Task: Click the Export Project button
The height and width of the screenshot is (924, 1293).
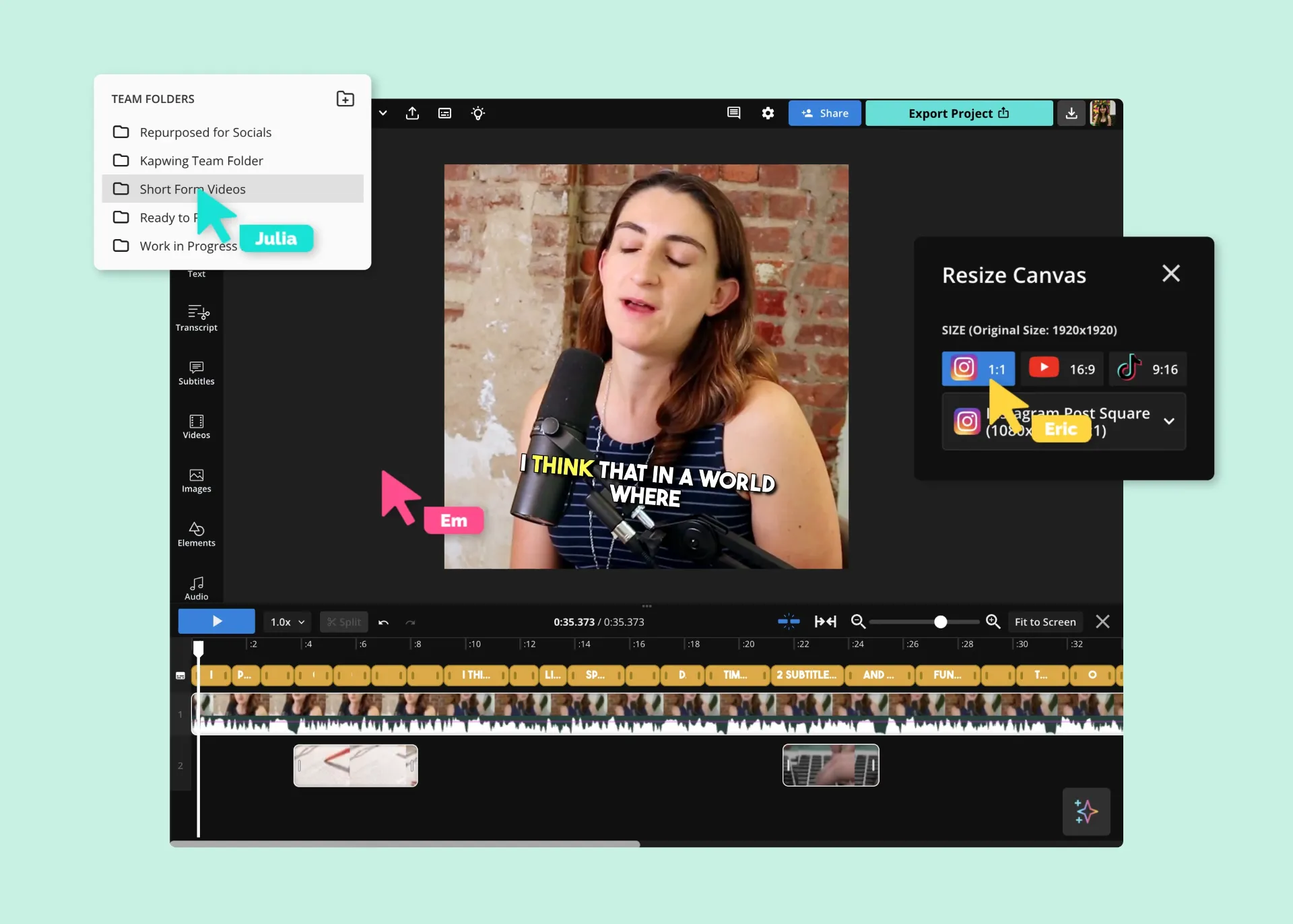Action: 958,113
